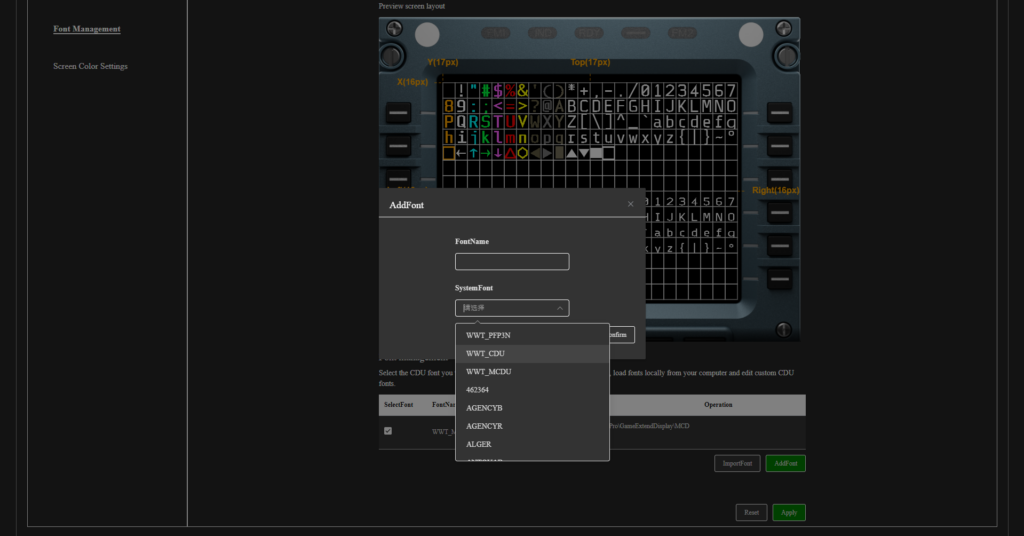Select the 462364 font option
Image resolution: width=1024 pixels, height=536 pixels.
[532, 390]
